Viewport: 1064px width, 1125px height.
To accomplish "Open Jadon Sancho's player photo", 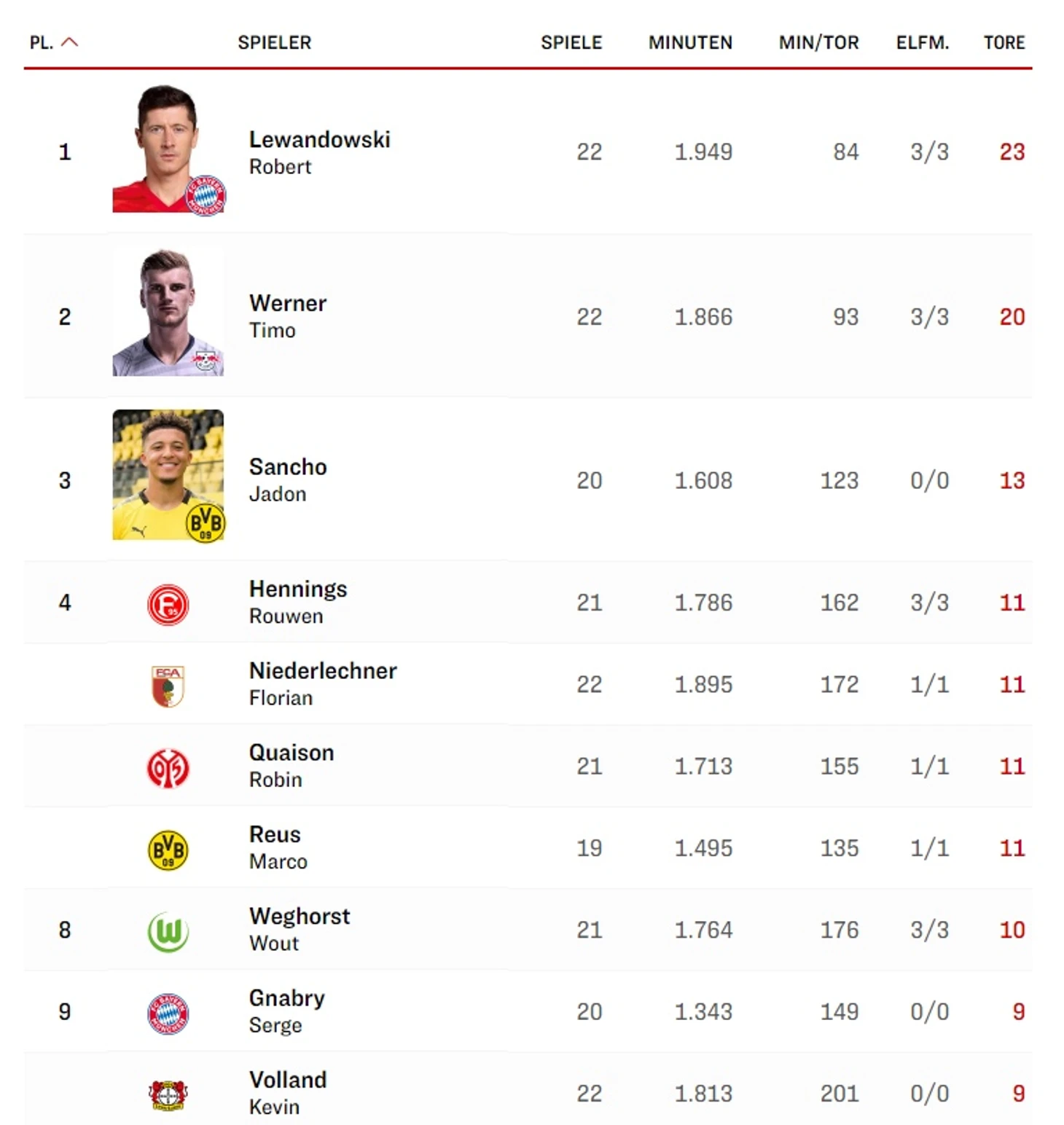I will point(168,475).
